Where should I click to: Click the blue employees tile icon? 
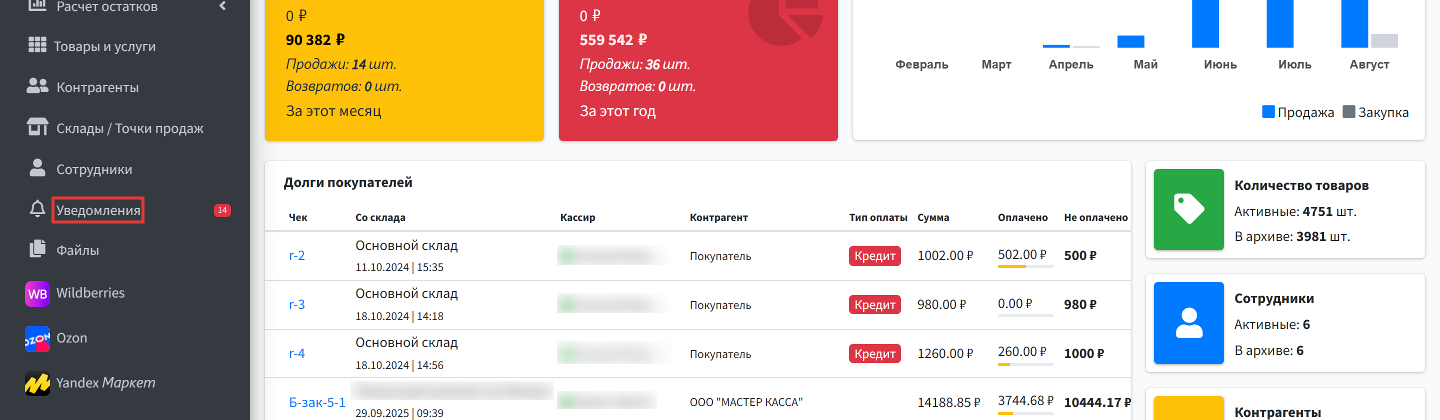point(1189,322)
